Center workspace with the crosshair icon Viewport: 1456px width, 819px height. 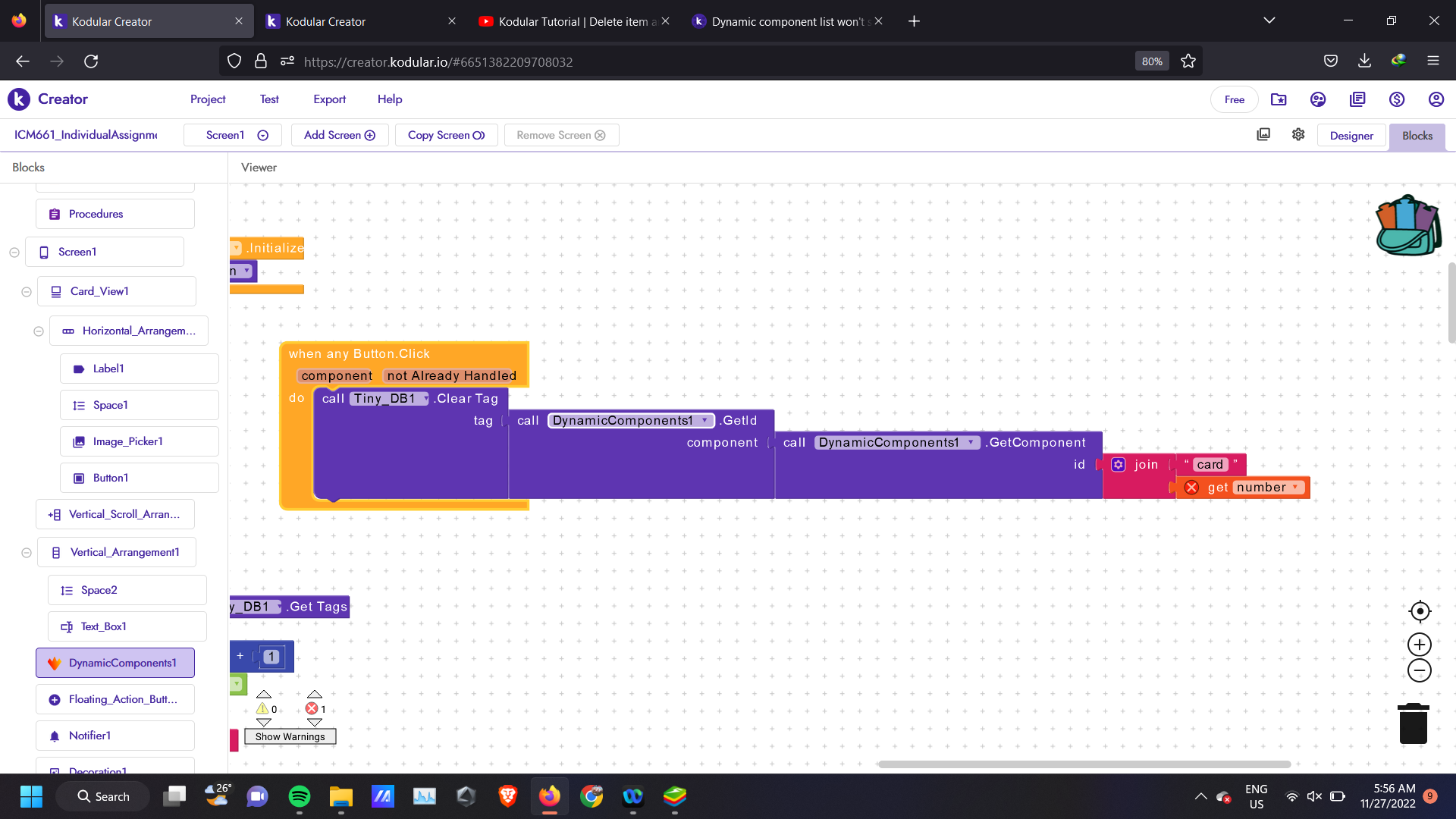[x=1420, y=611]
